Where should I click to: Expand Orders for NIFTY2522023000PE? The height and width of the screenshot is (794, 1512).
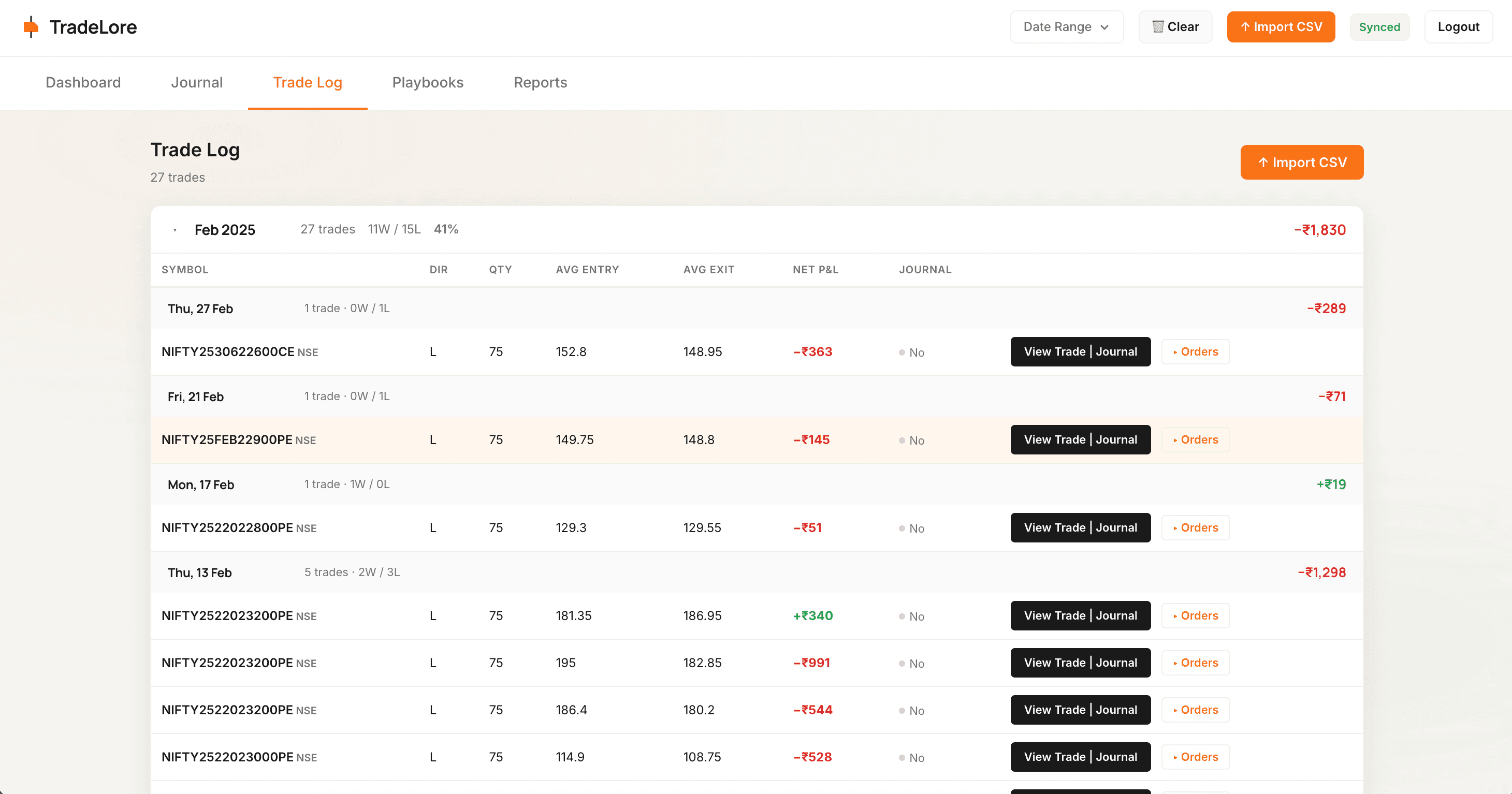click(x=1195, y=756)
